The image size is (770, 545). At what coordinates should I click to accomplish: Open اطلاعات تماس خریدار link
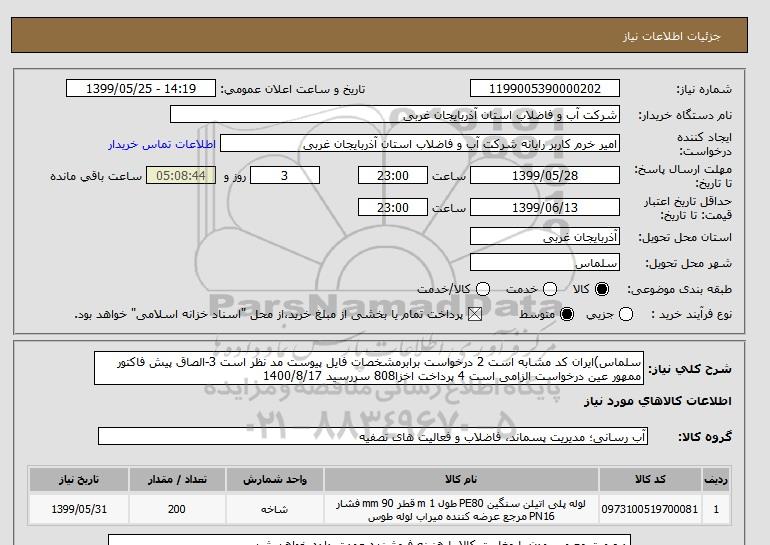click(162, 145)
